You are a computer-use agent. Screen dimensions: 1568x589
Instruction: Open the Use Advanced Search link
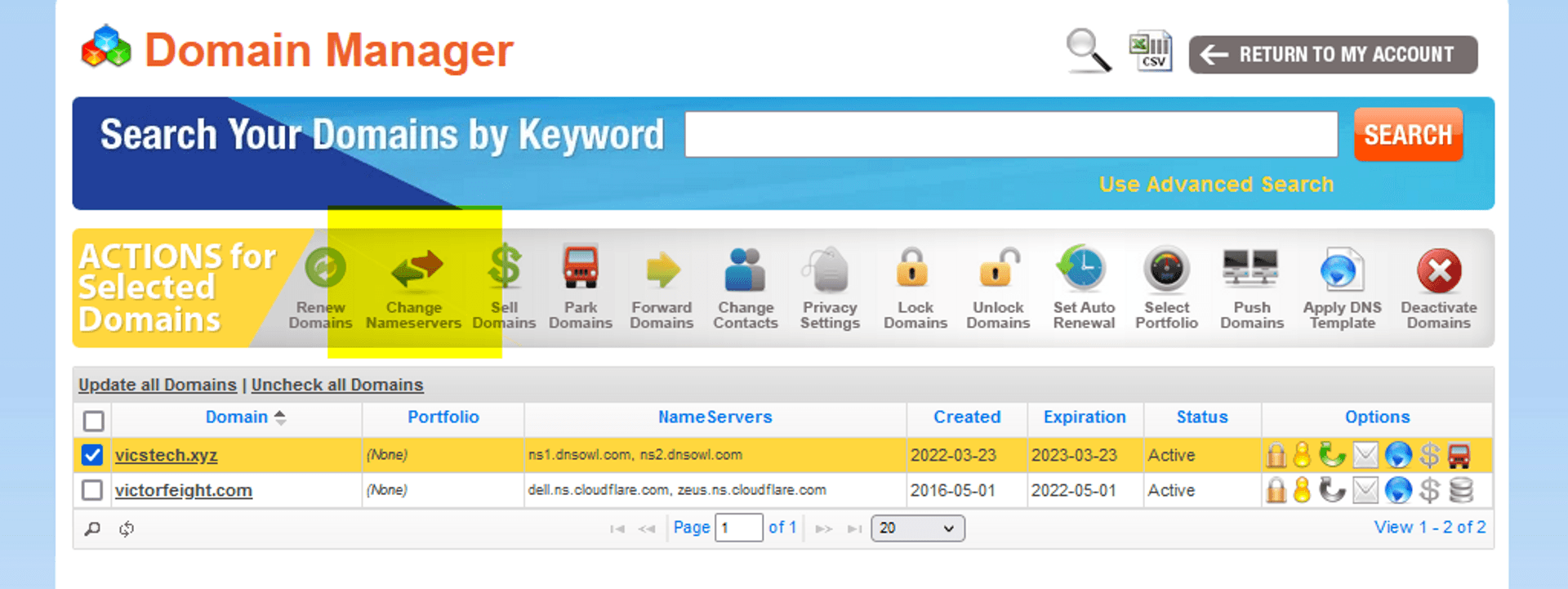(1216, 185)
